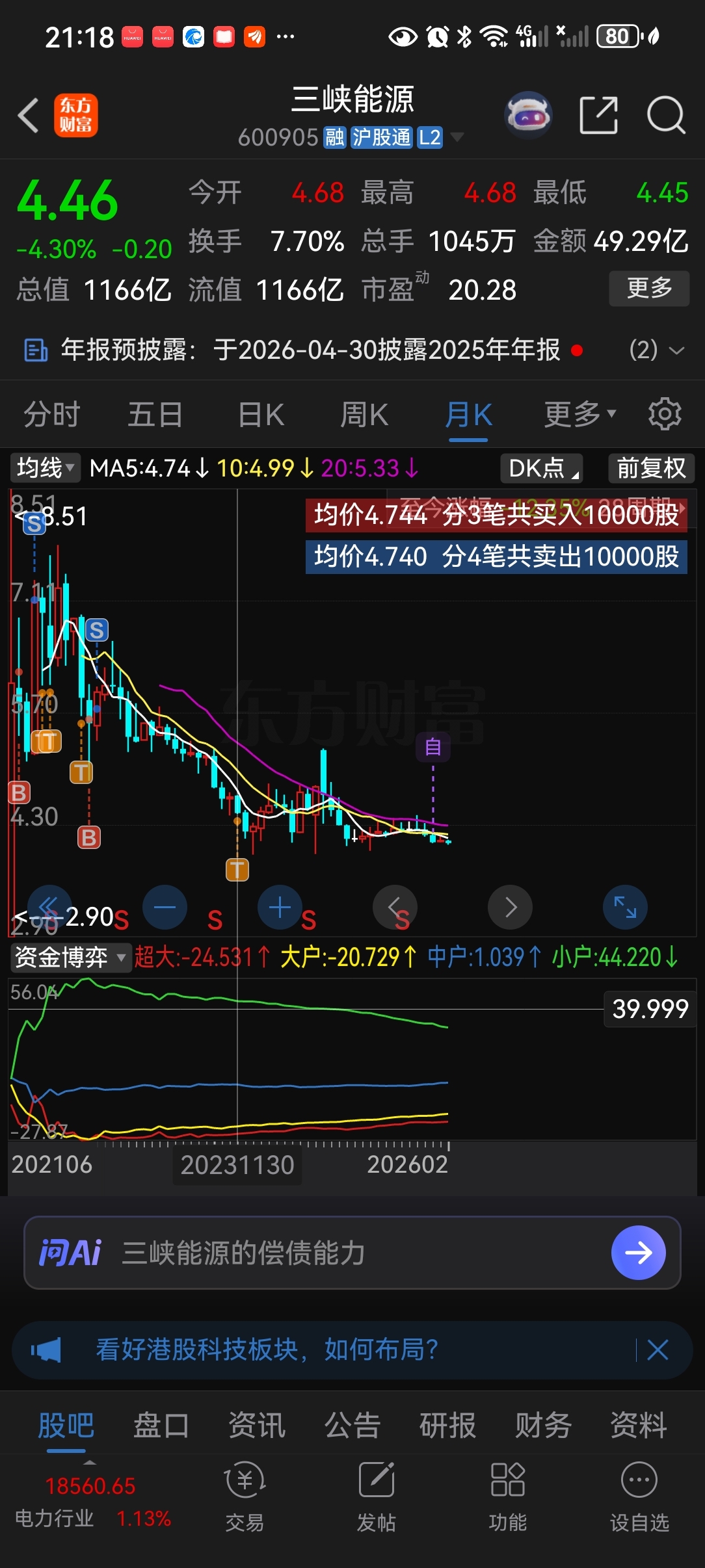This screenshot has height=1568, width=705.
Task: Tap the 买入10000股 summary banner
Action: click(x=496, y=515)
